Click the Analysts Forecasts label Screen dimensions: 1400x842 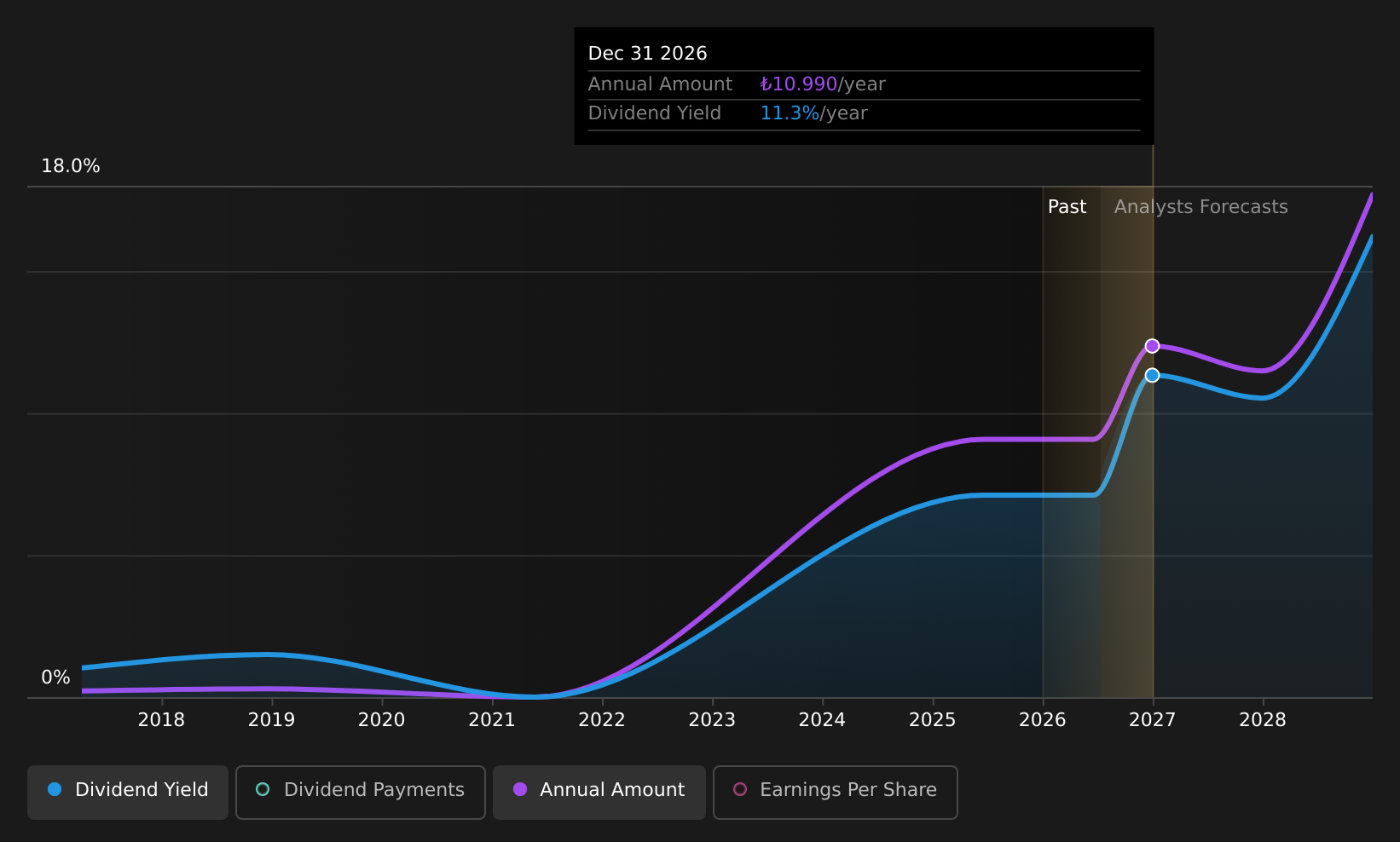tap(1200, 207)
